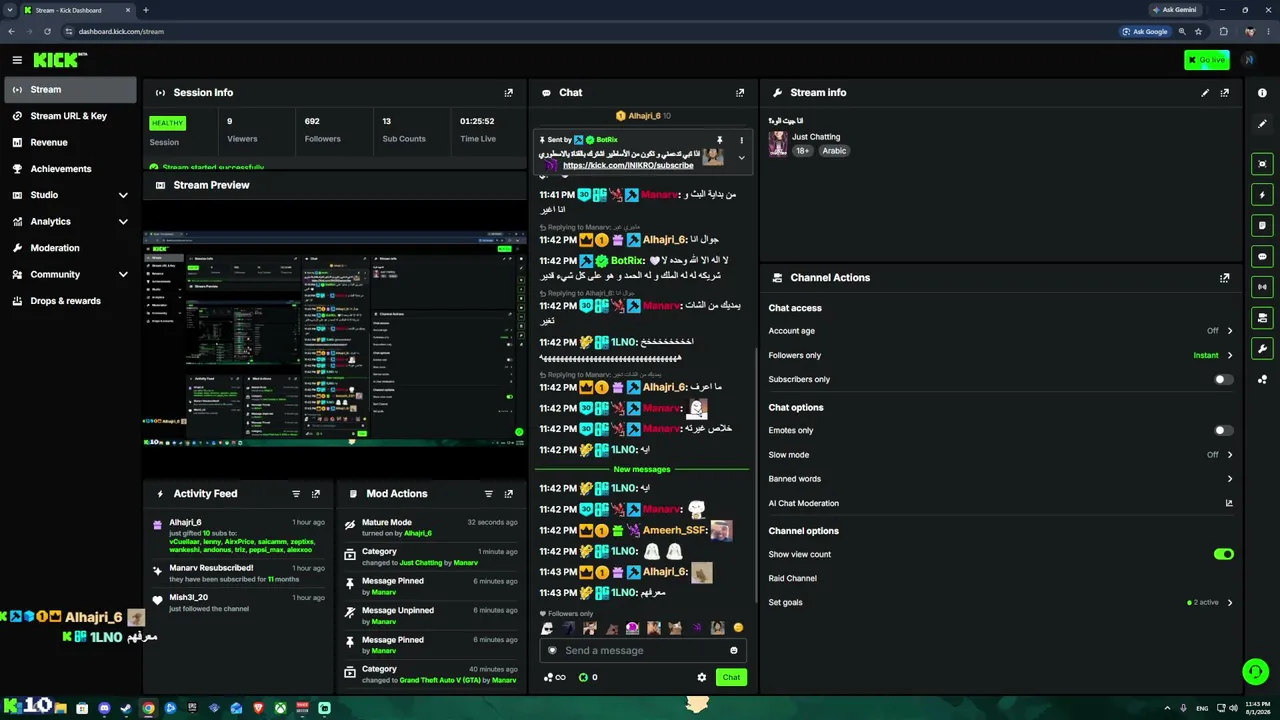The image size is (1280, 720).
Task: Click the capture frame icon in right sidebar
Action: [1262, 164]
